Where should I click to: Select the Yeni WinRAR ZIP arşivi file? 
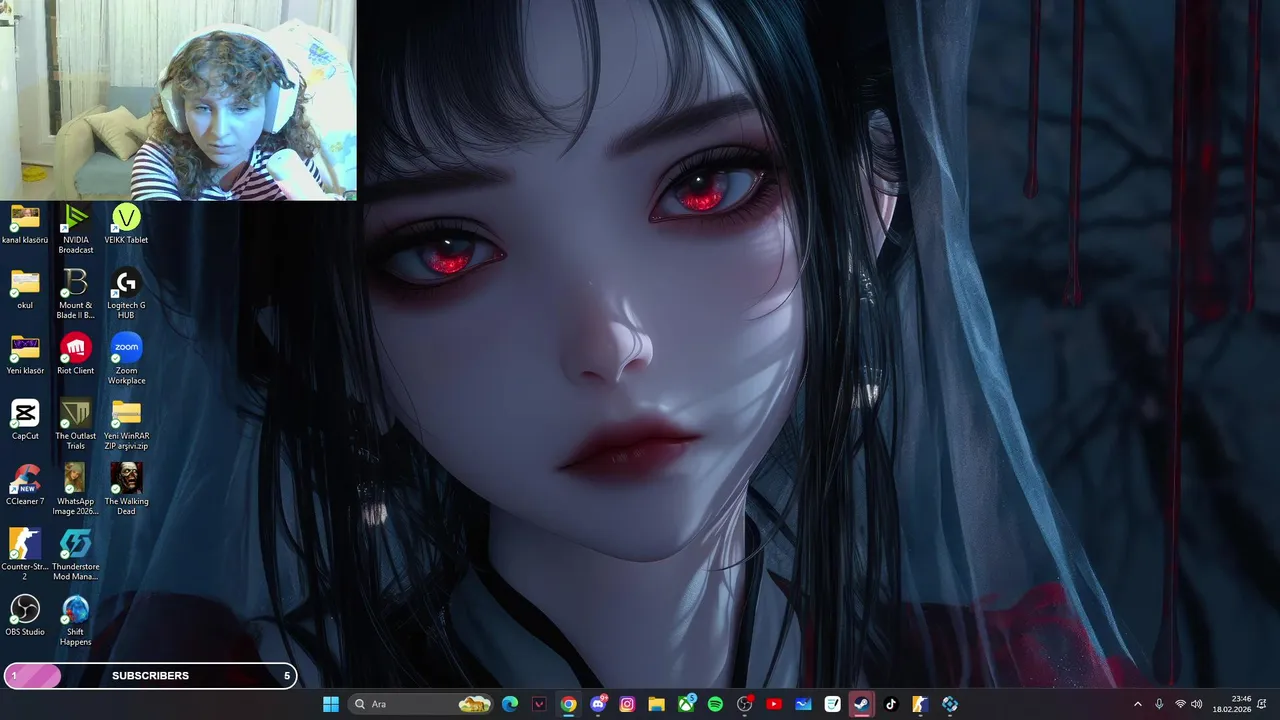[126, 424]
